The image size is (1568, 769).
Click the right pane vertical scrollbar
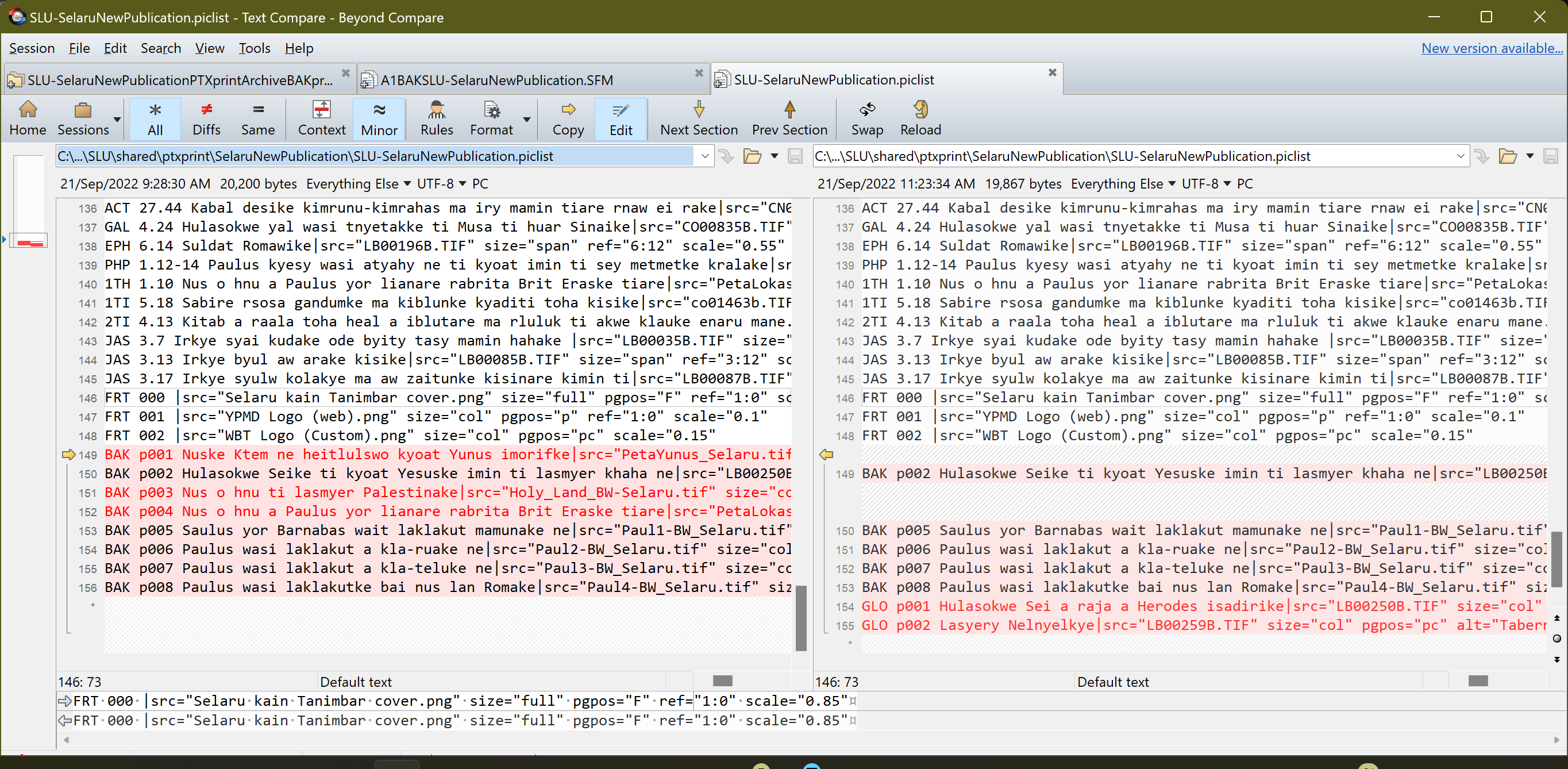[x=1557, y=560]
